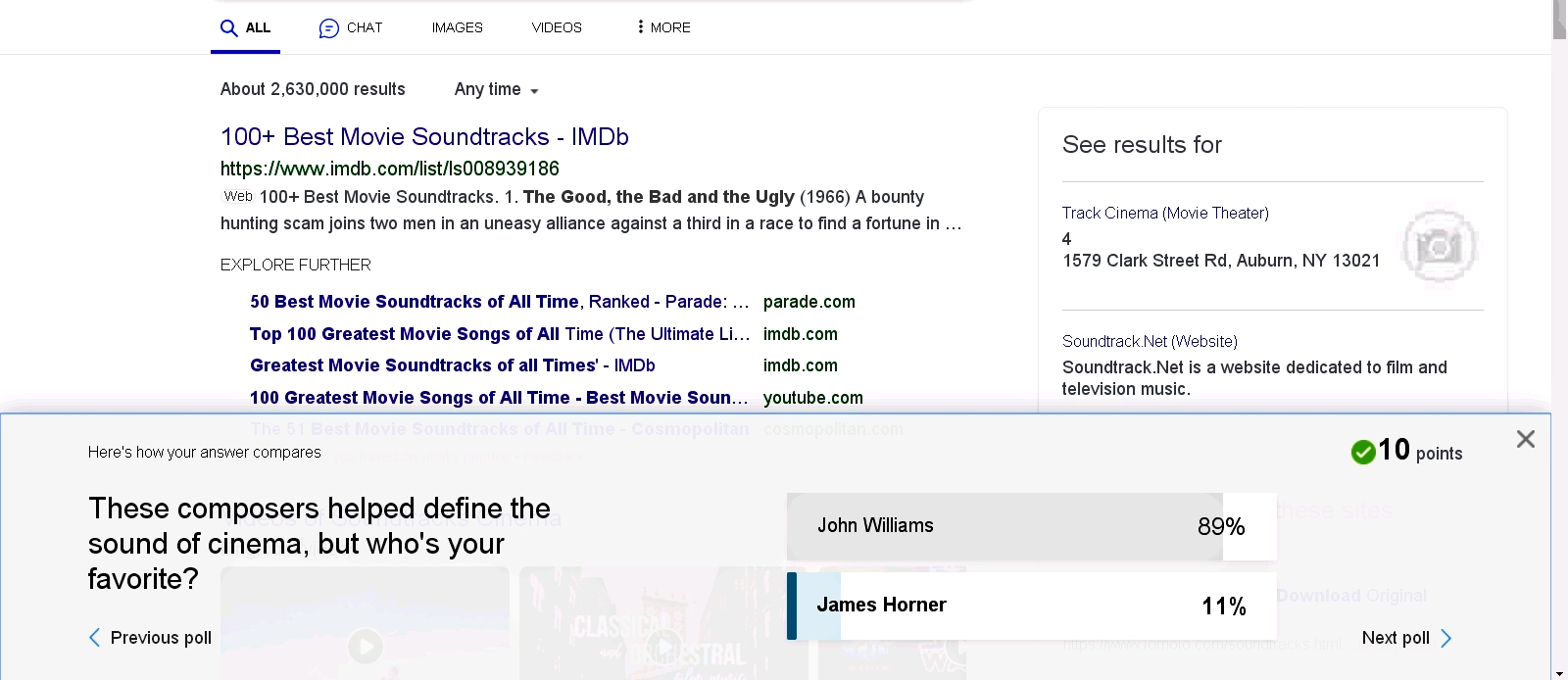
Task: Go to the Previous poll
Action: (x=150, y=638)
